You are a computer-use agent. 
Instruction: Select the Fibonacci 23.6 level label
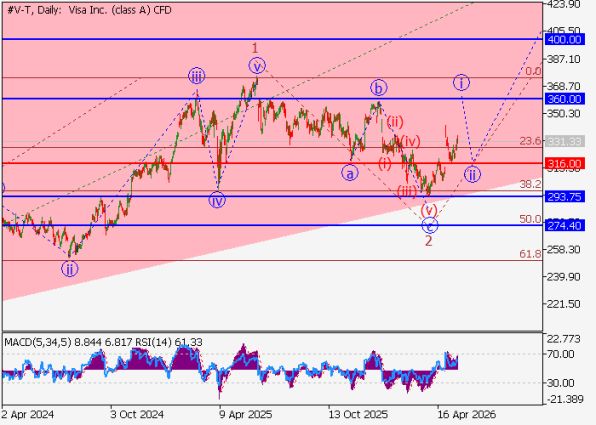(x=530, y=141)
